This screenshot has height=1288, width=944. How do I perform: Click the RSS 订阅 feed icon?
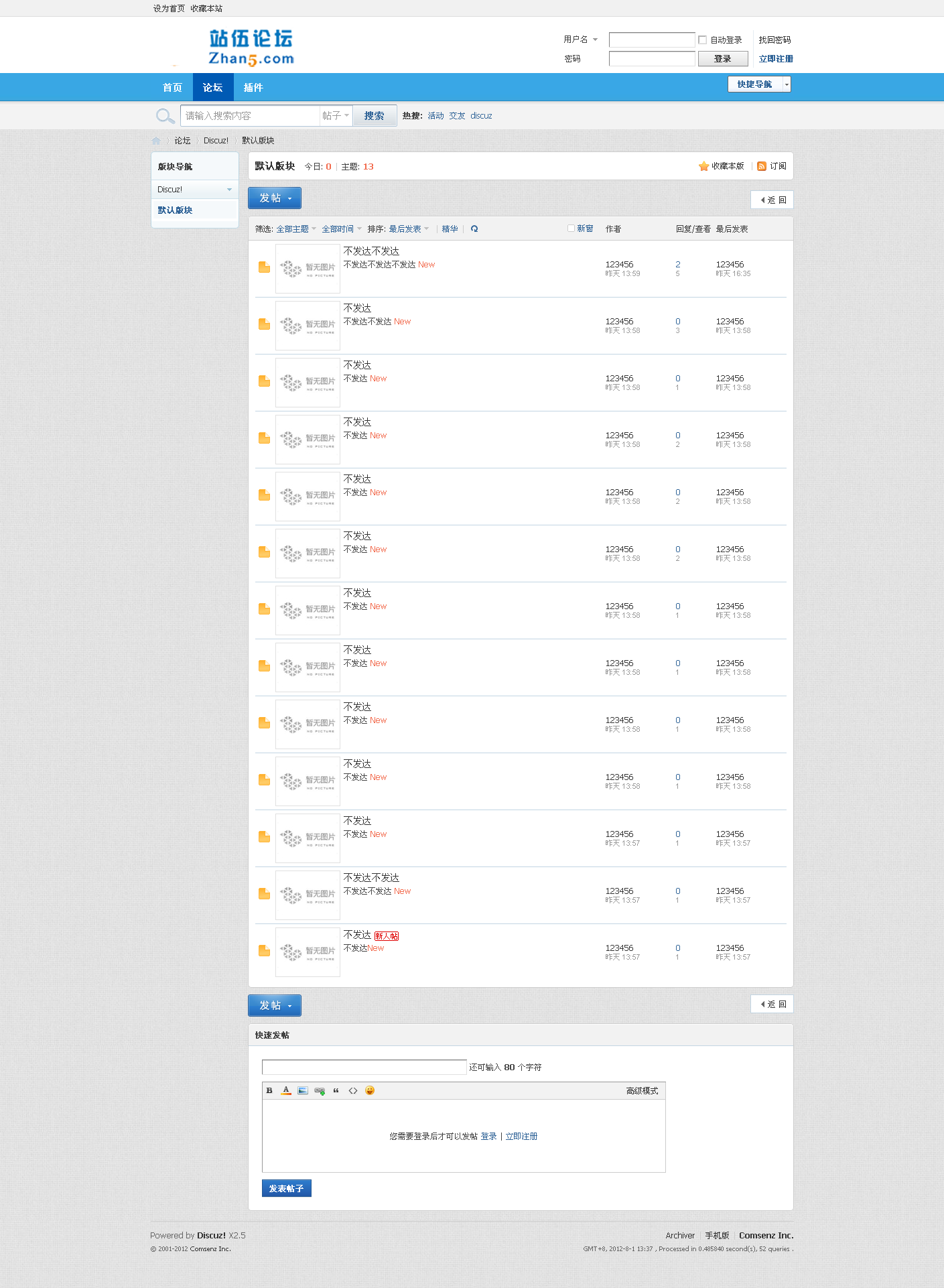coord(762,166)
